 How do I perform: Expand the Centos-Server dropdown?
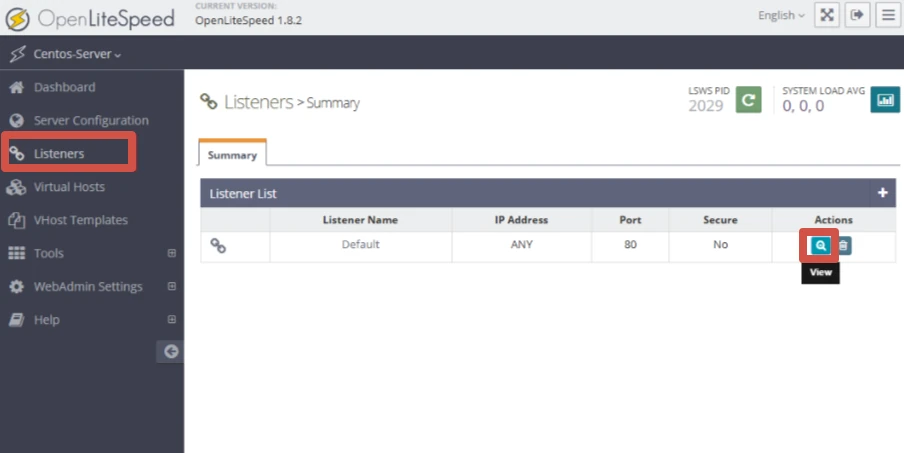77,54
